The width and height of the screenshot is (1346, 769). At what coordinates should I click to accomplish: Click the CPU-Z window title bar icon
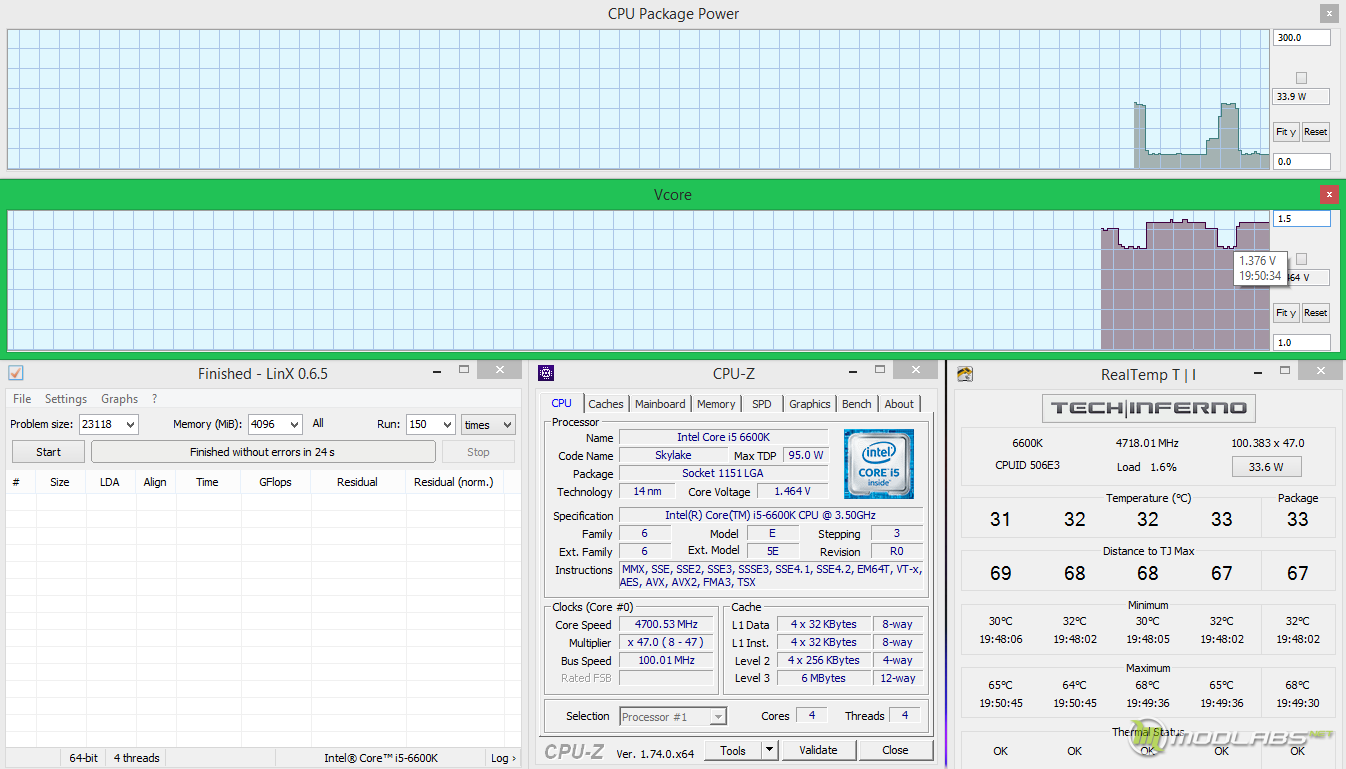pos(546,374)
